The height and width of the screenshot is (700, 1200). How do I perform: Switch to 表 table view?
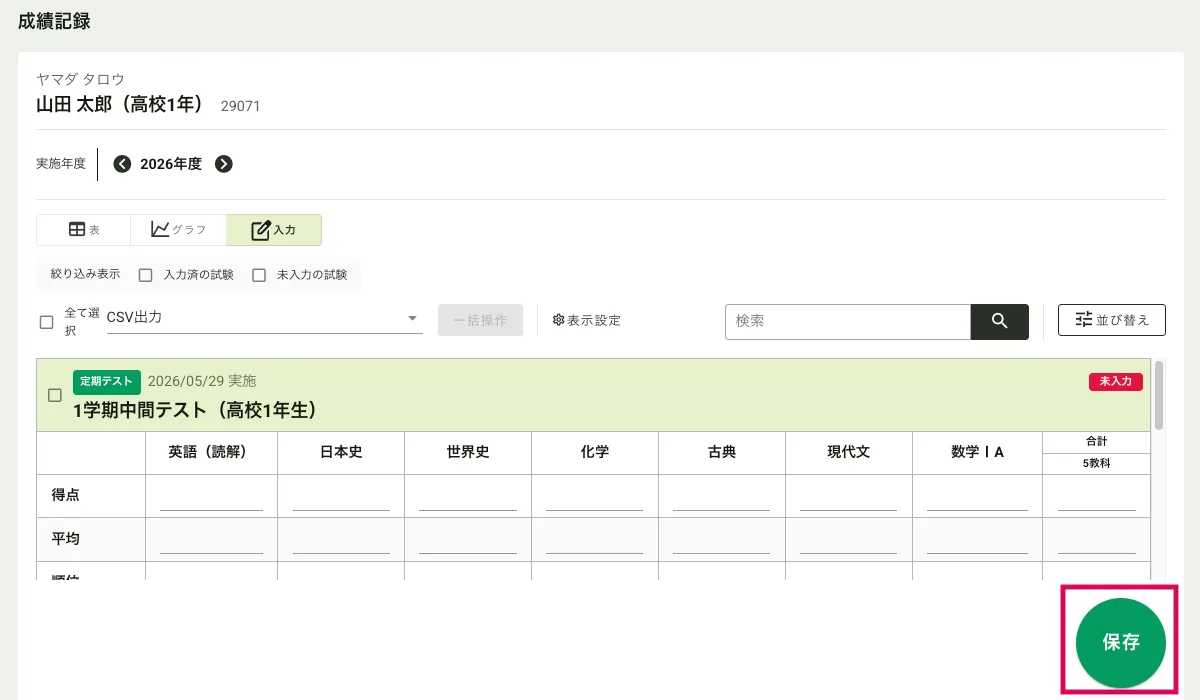click(x=84, y=230)
